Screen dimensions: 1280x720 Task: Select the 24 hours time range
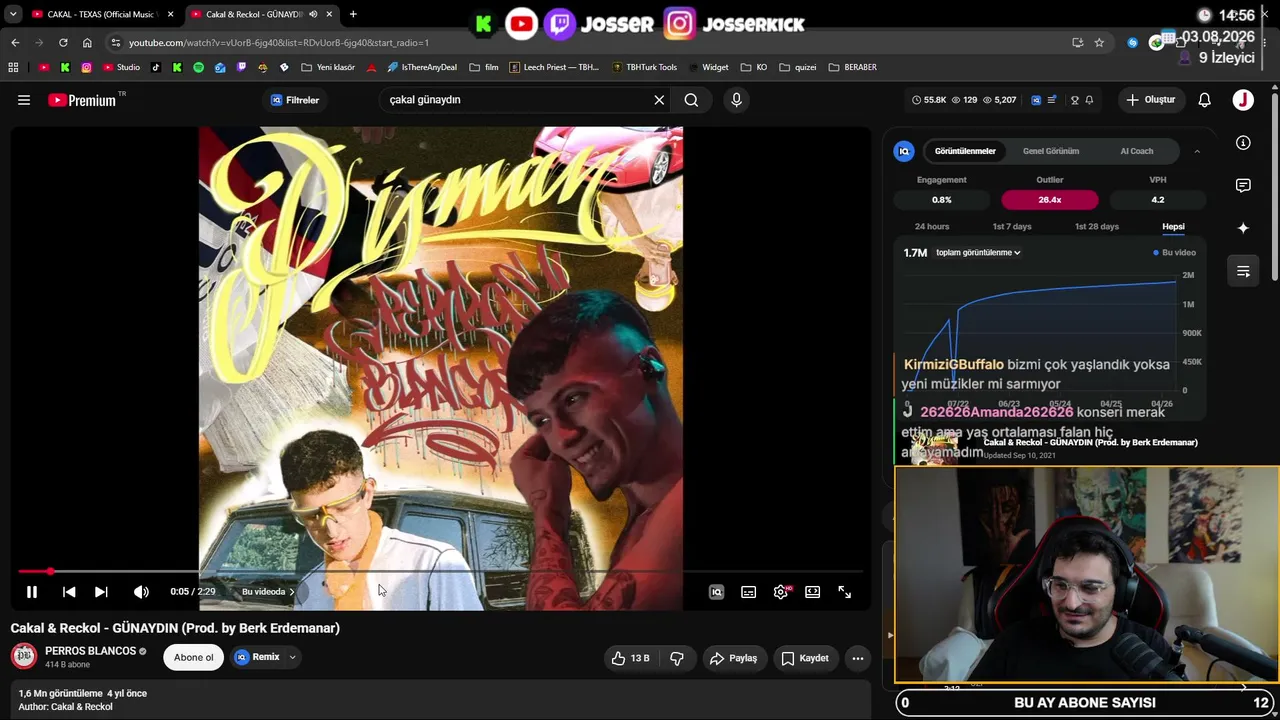pyautogui.click(x=932, y=227)
